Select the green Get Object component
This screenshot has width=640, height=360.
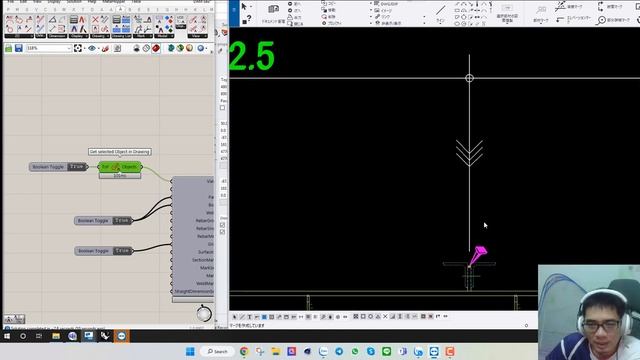coord(120,167)
